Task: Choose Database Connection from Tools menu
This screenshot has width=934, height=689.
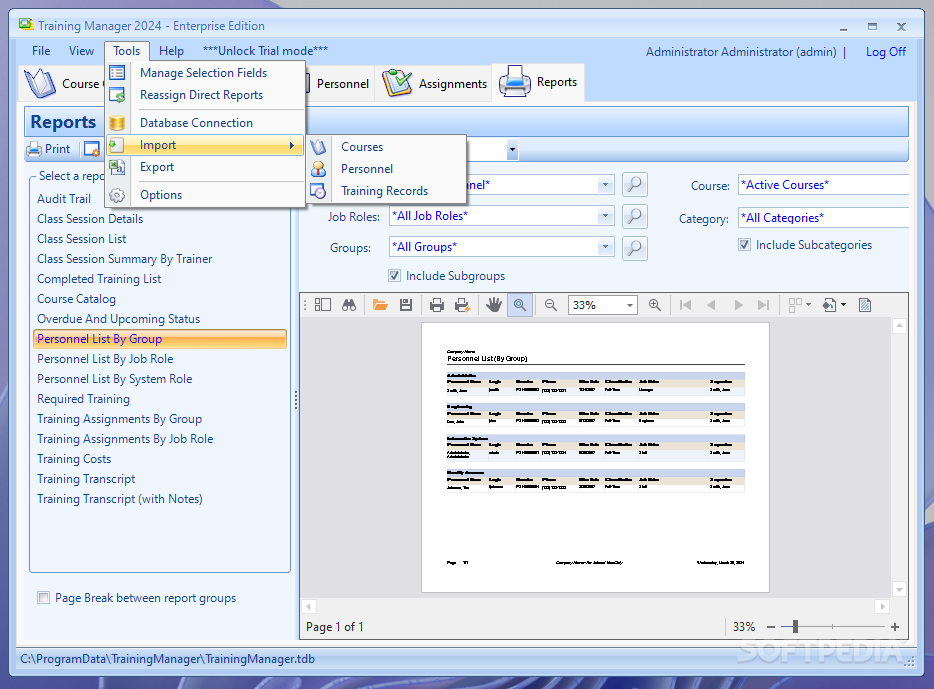Action: [x=206, y=123]
